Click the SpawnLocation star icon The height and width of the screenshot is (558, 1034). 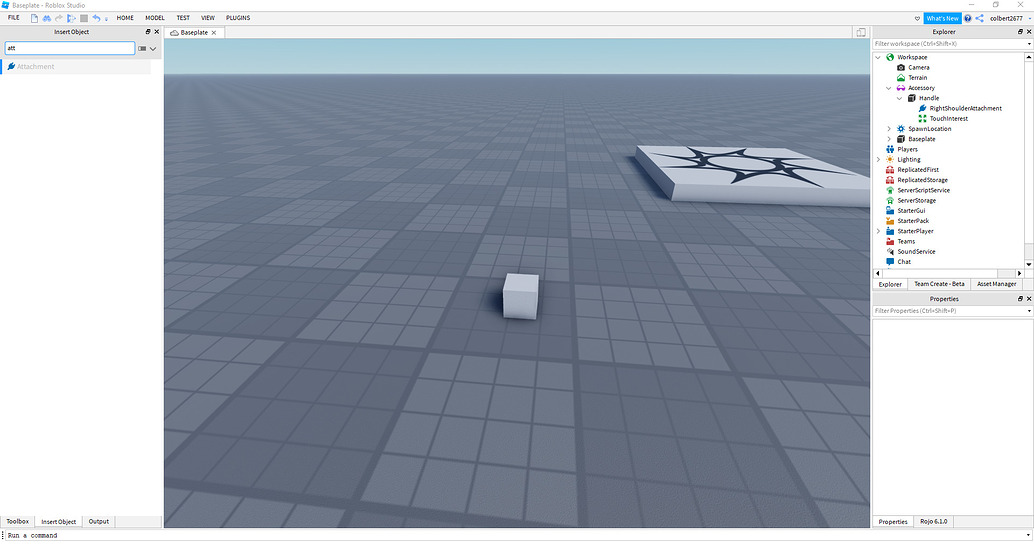pos(901,129)
